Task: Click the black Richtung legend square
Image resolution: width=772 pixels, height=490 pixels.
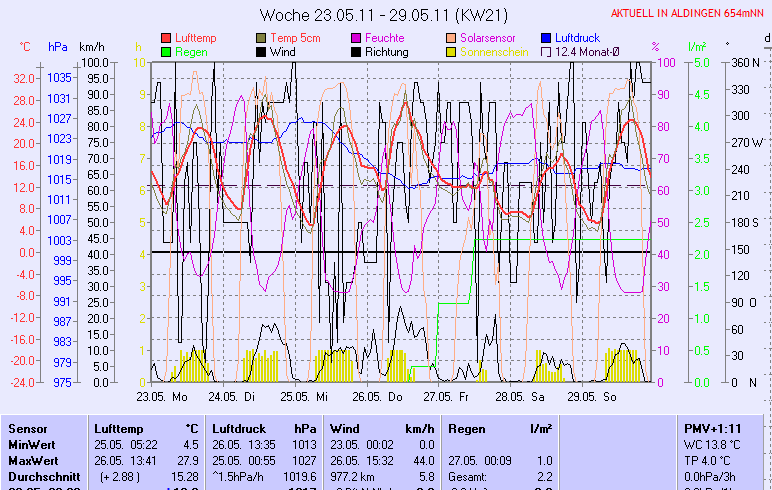Action: pos(357,52)
